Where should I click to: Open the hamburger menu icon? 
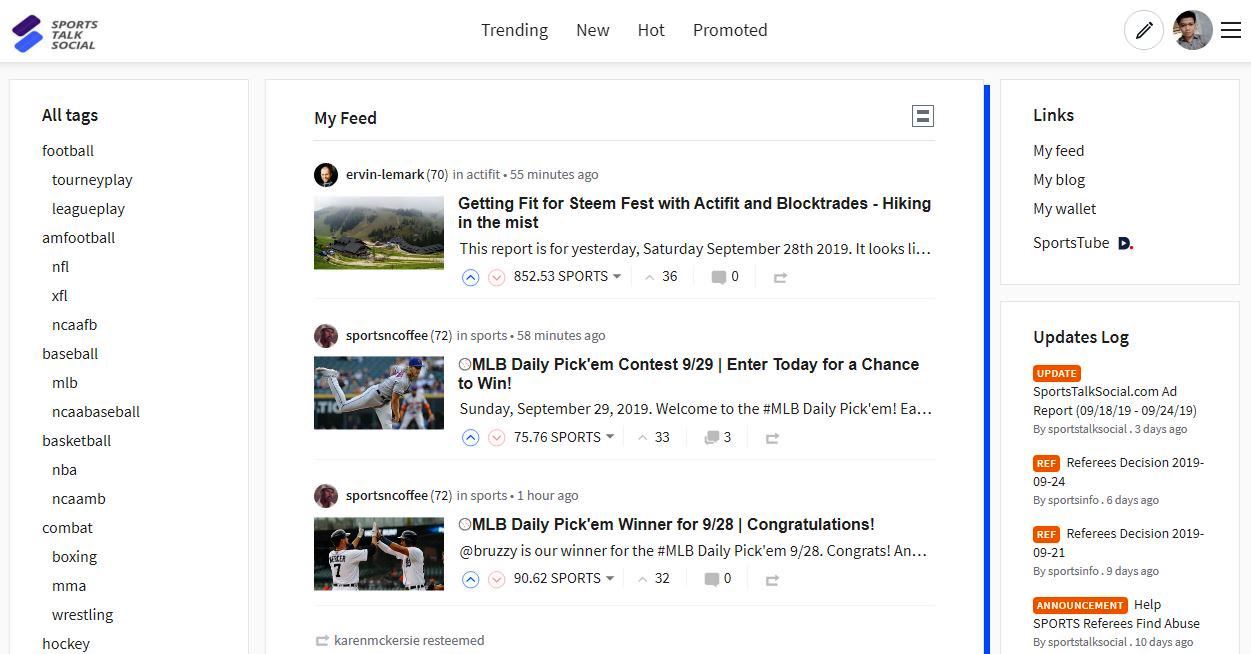pos(1231,30)
